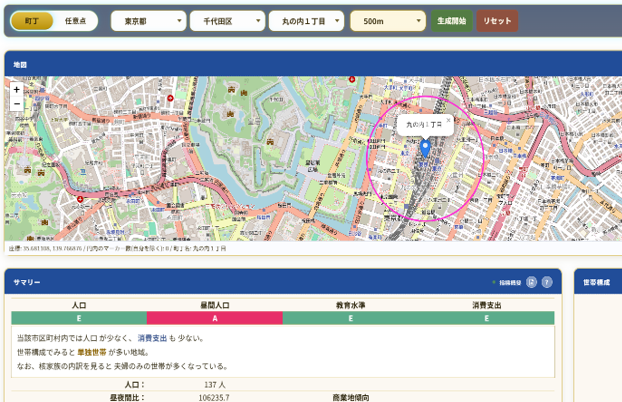Click the 地図 panel title
Screen dimensions: 622x402
pyautogui.click(x=20, y=65)
